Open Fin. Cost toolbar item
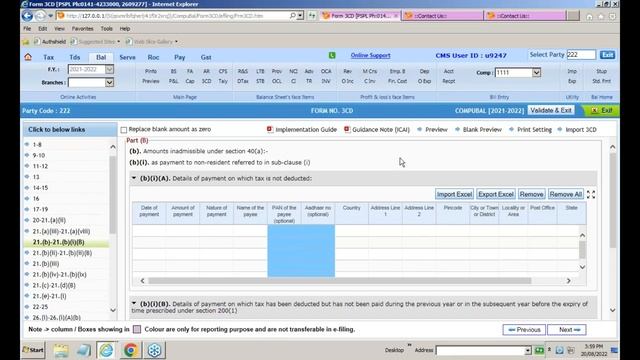The image size is (640, 360). pos(397,81)
